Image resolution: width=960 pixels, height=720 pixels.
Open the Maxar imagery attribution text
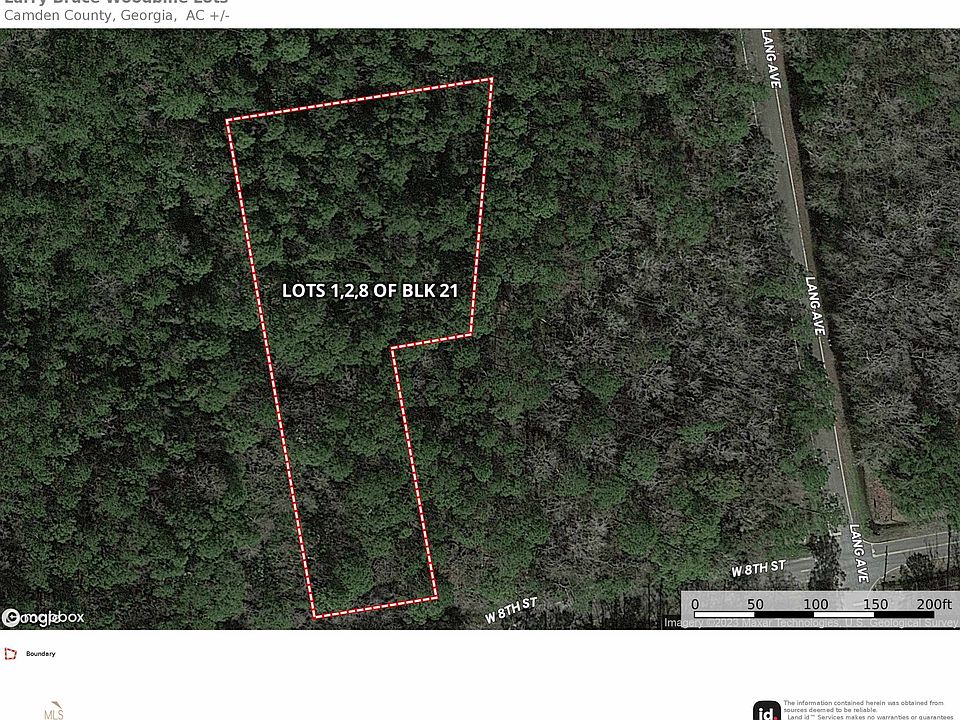811,623
